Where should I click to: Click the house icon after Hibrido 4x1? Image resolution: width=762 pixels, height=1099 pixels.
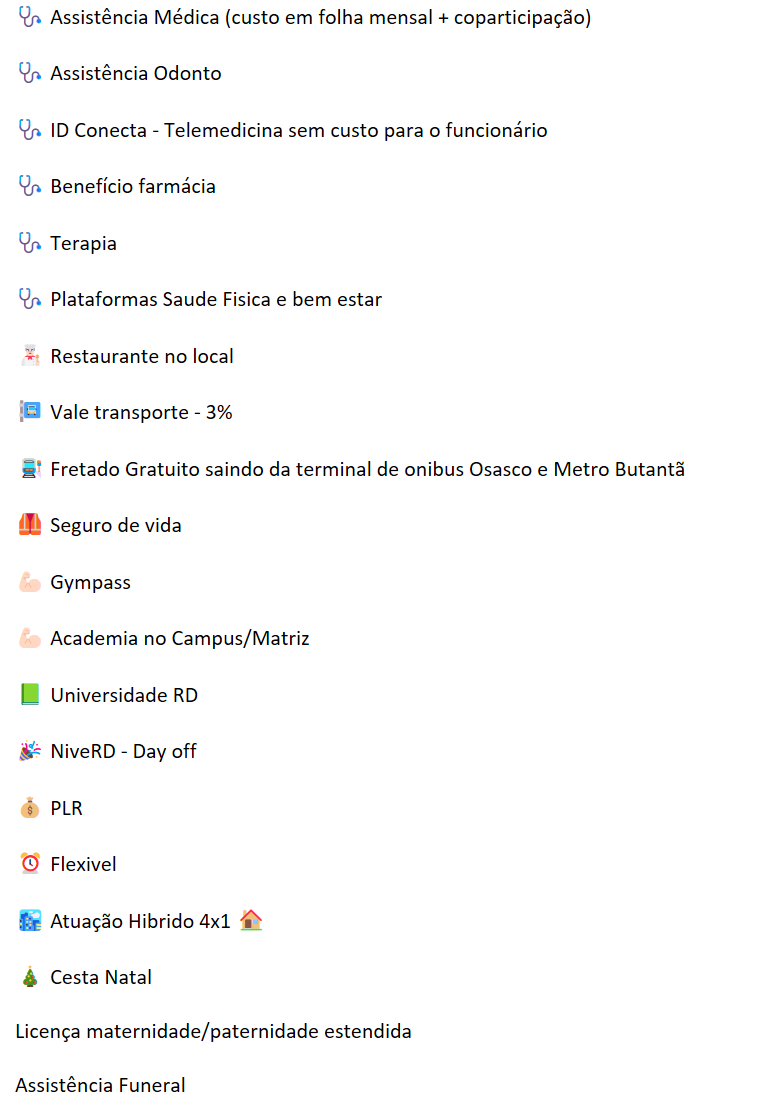tap(251, 920)
